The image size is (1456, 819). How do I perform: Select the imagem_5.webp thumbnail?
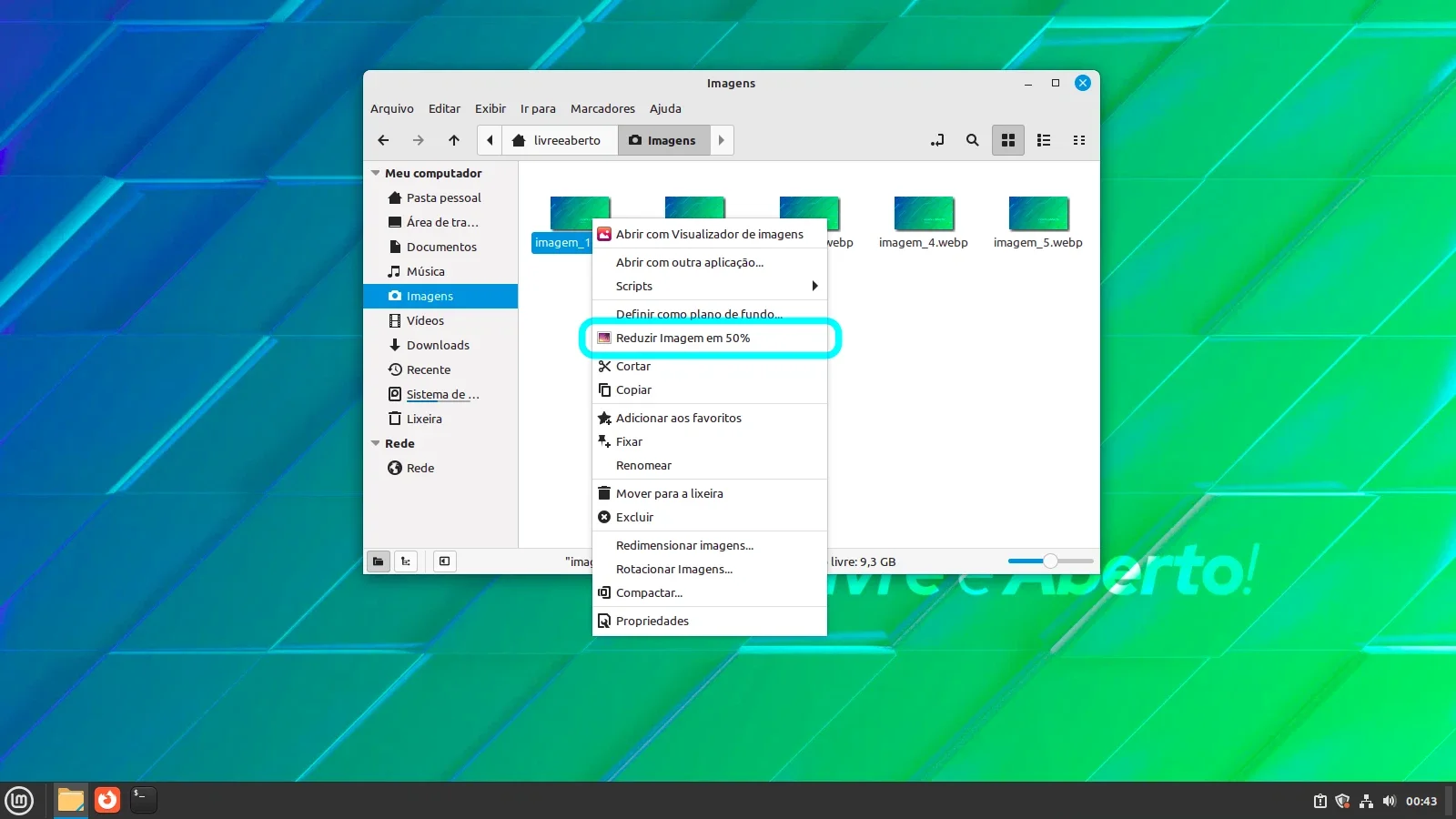click(1038, 214)
